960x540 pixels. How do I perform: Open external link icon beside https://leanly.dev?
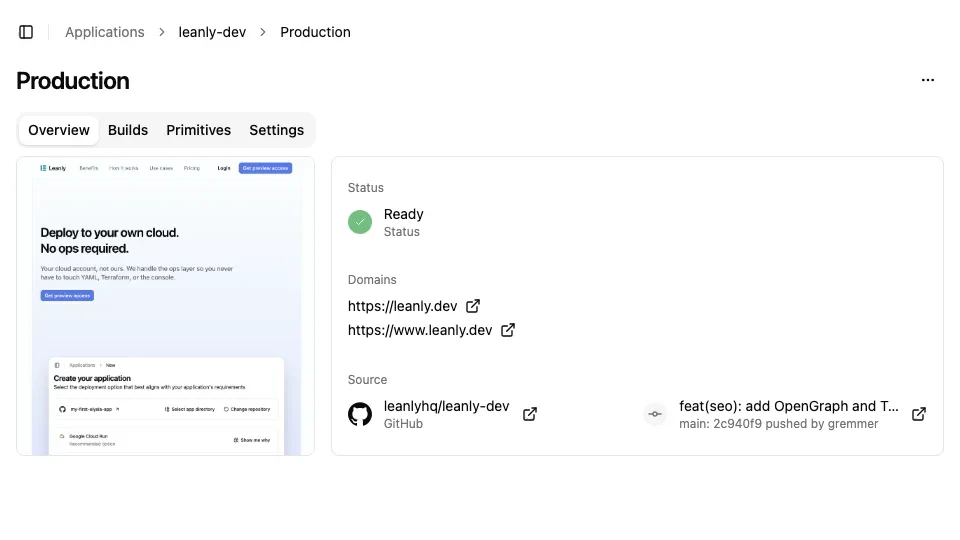pyautogui.click(x=473, y=306)
